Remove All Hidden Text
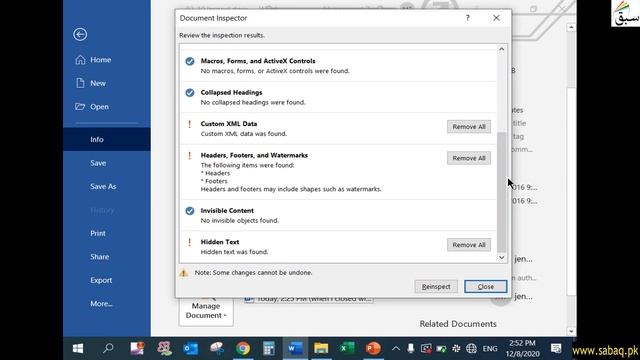Viewport: 640px width, 360px height. click(x=469, y=245)
